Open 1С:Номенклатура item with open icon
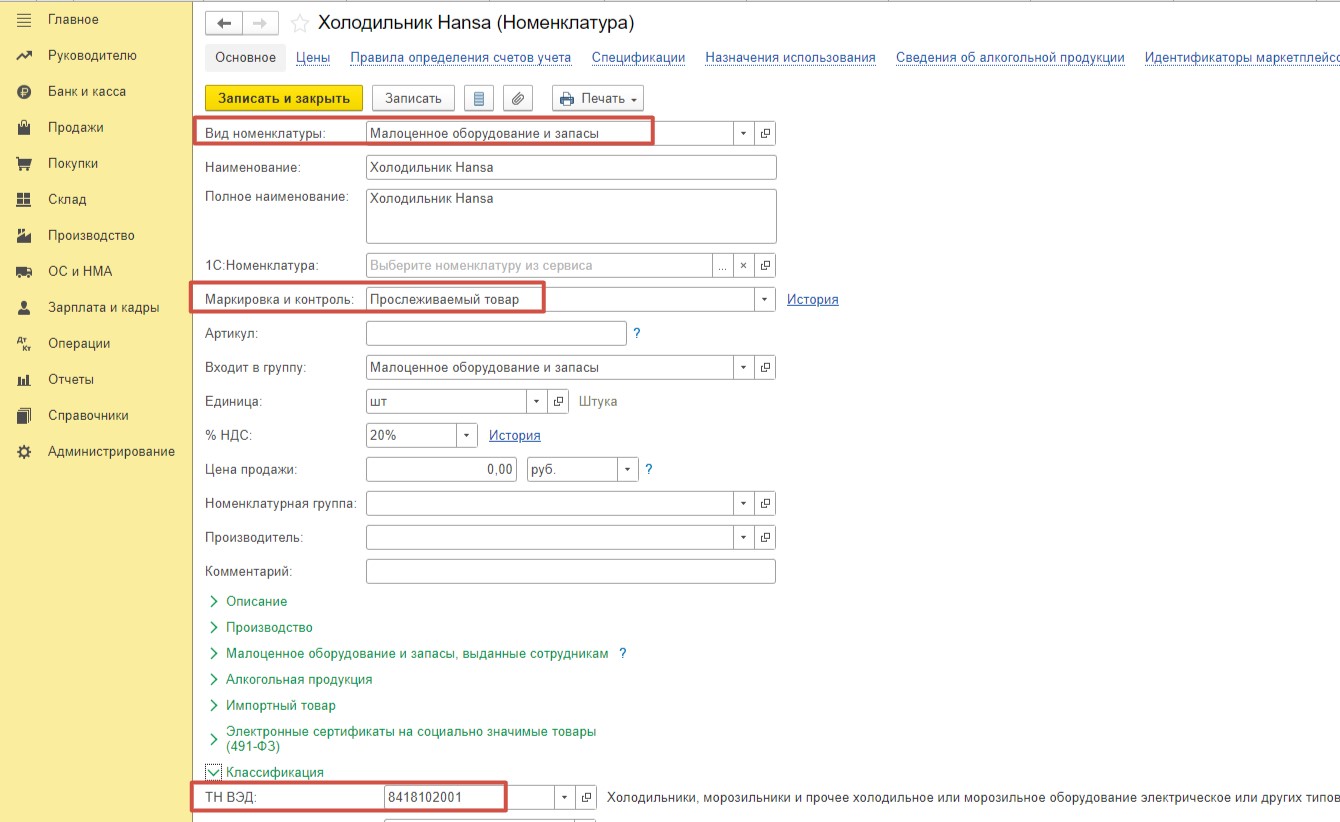The image size is (1340, 822). (x=766, y=266)
